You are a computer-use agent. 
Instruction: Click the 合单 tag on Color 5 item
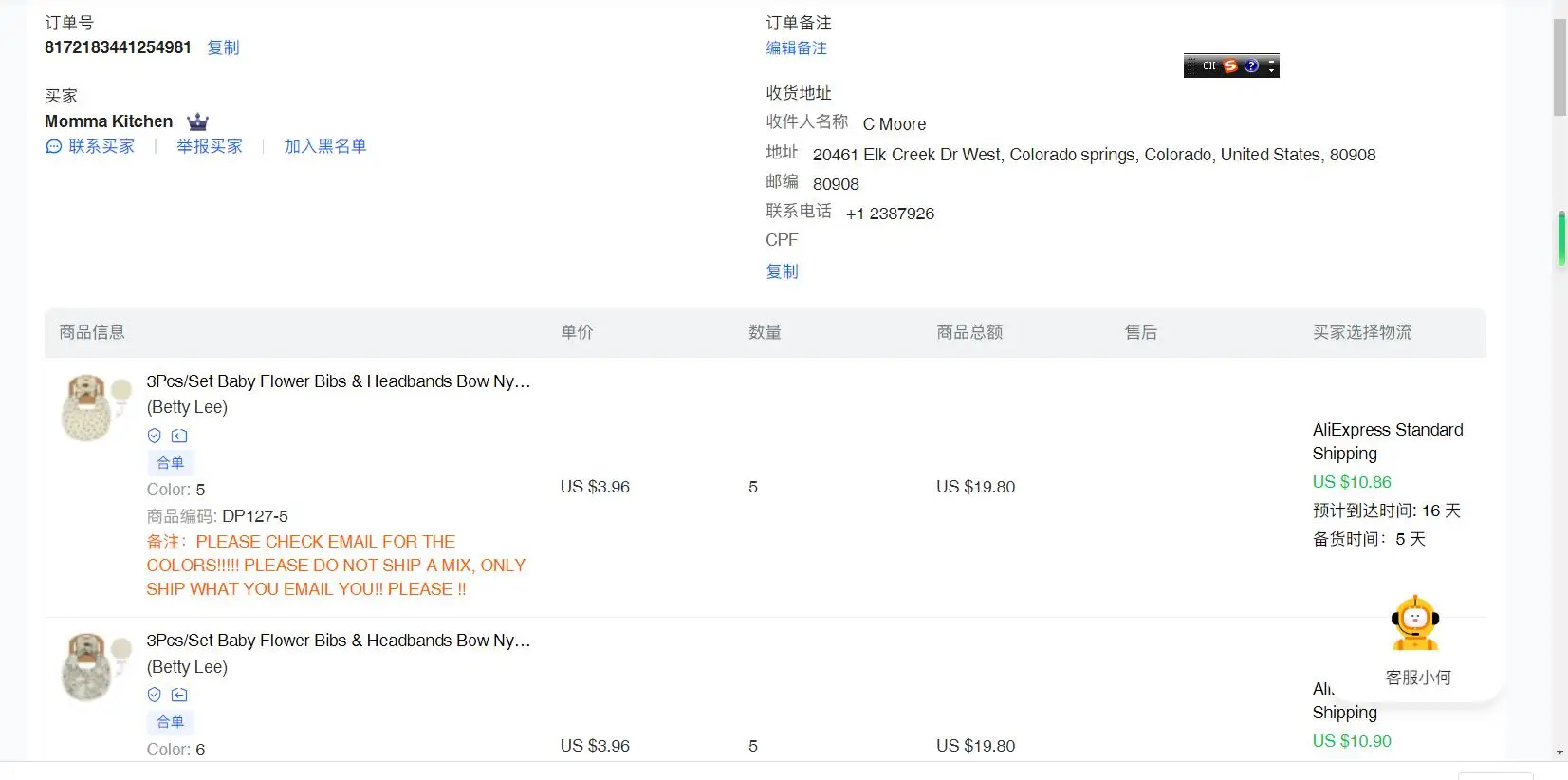click(171, 463)
